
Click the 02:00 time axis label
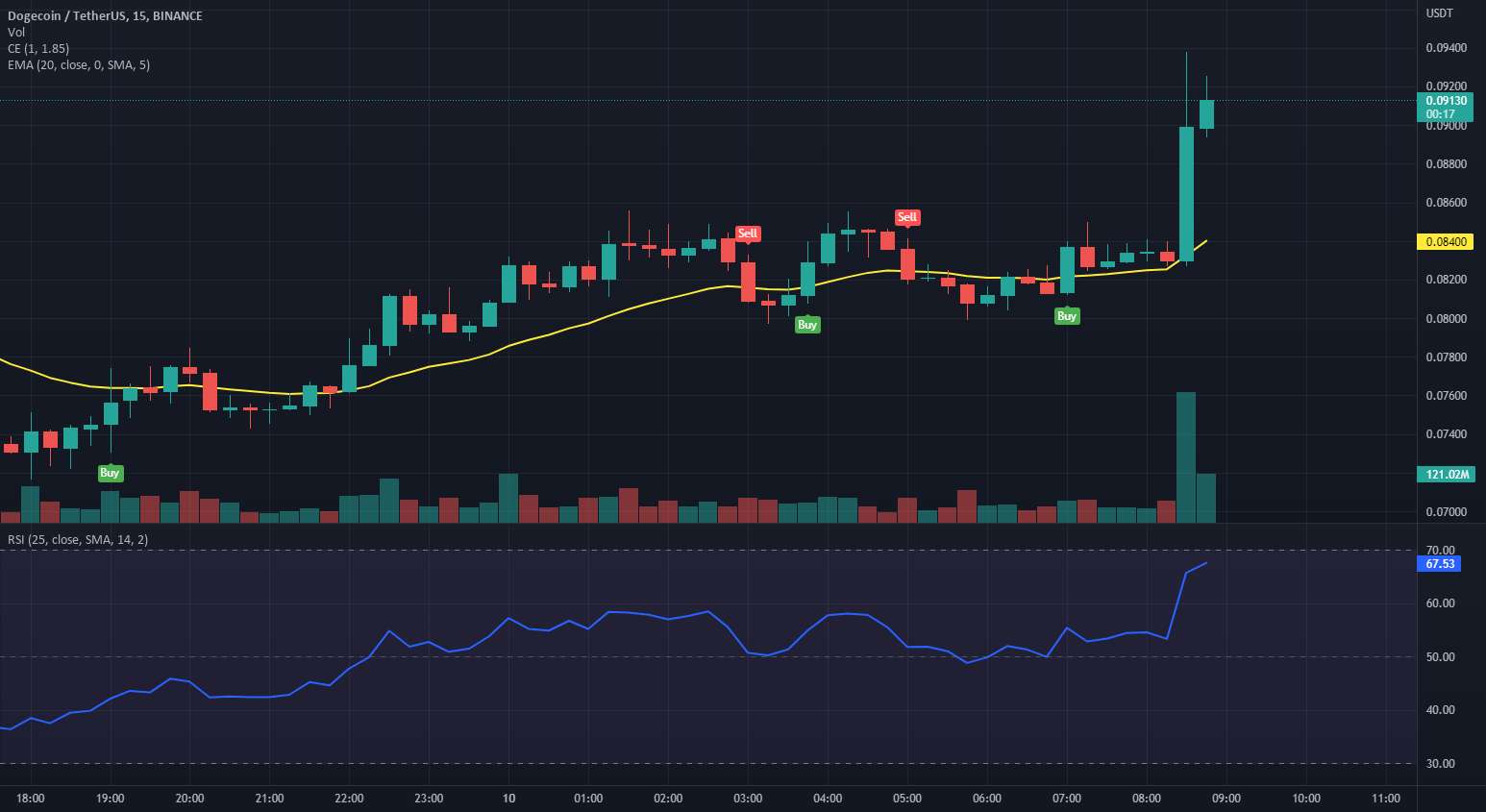pyautogui.click(x=668, y=799)
